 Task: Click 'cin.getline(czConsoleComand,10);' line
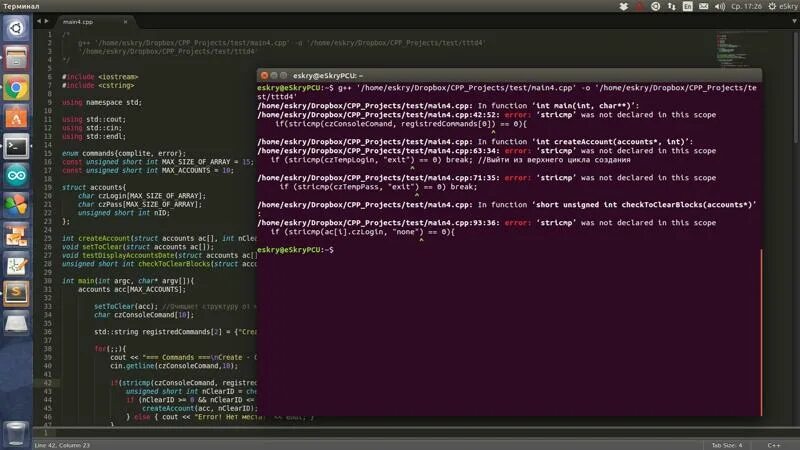coord(174,366)
